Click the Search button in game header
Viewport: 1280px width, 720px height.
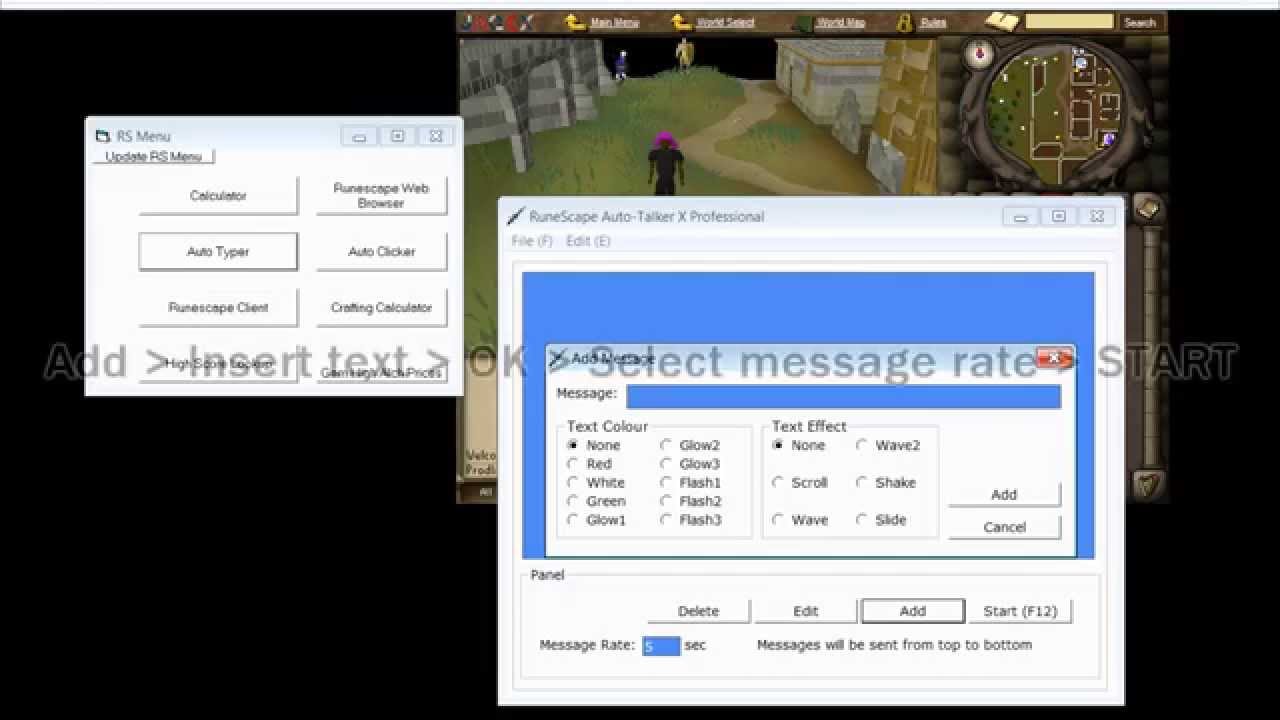(x=1139, y=22)
